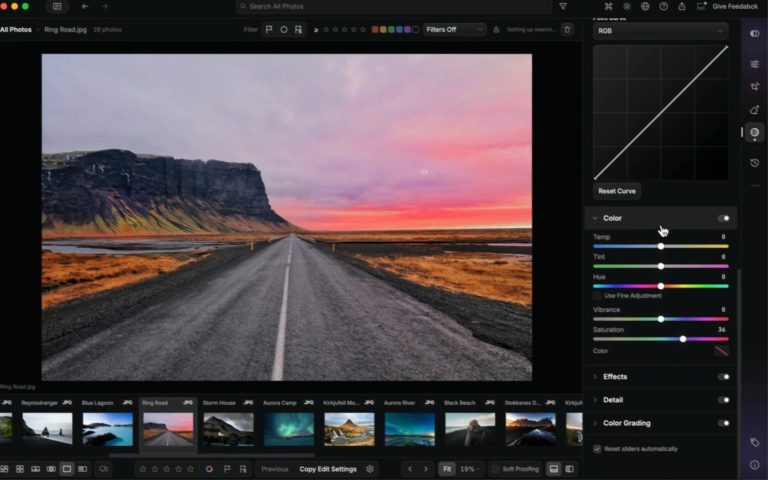Open the Filters Off dropdown
Viewport: 768px width, 480px height.
coord(454,29)
